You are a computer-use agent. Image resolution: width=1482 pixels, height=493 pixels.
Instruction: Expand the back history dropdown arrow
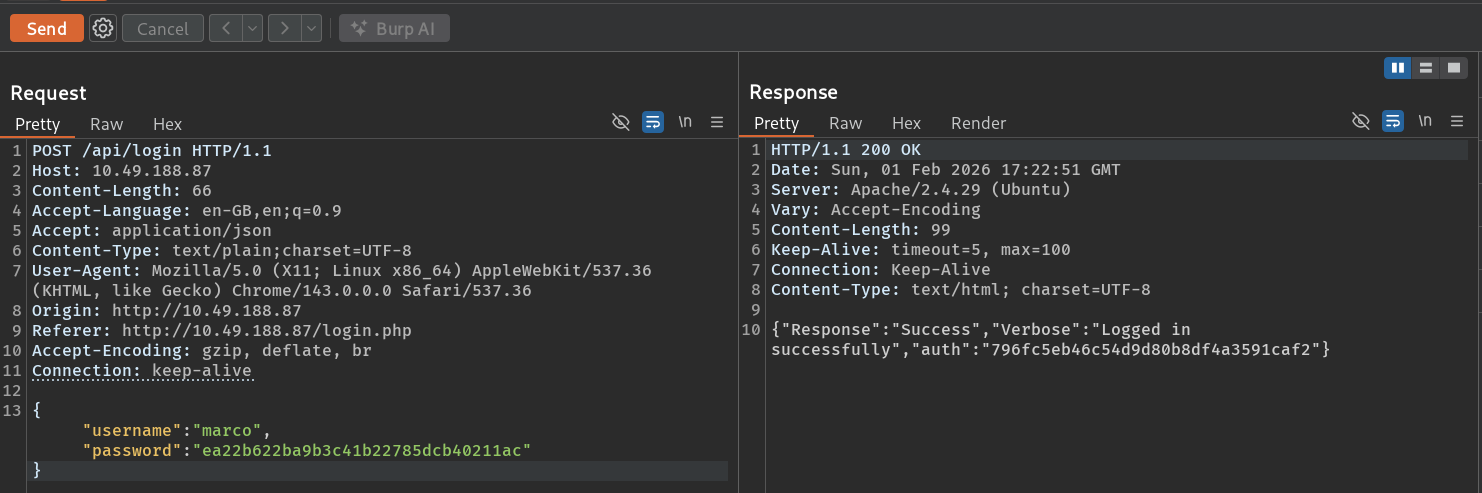[253, 28]
